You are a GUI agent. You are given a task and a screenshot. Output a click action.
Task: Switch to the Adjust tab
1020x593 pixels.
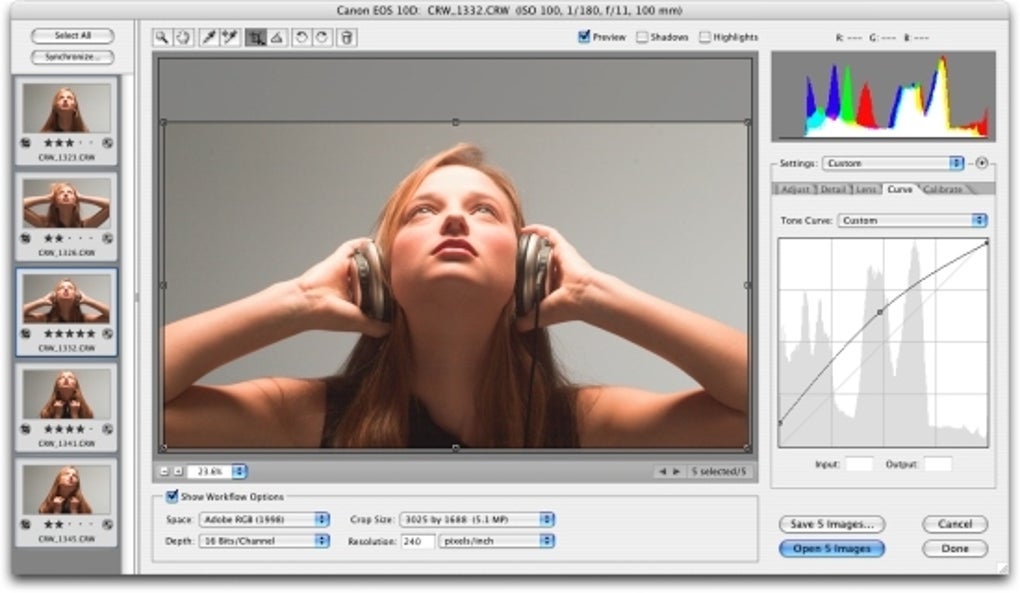[x=795, y=189]
